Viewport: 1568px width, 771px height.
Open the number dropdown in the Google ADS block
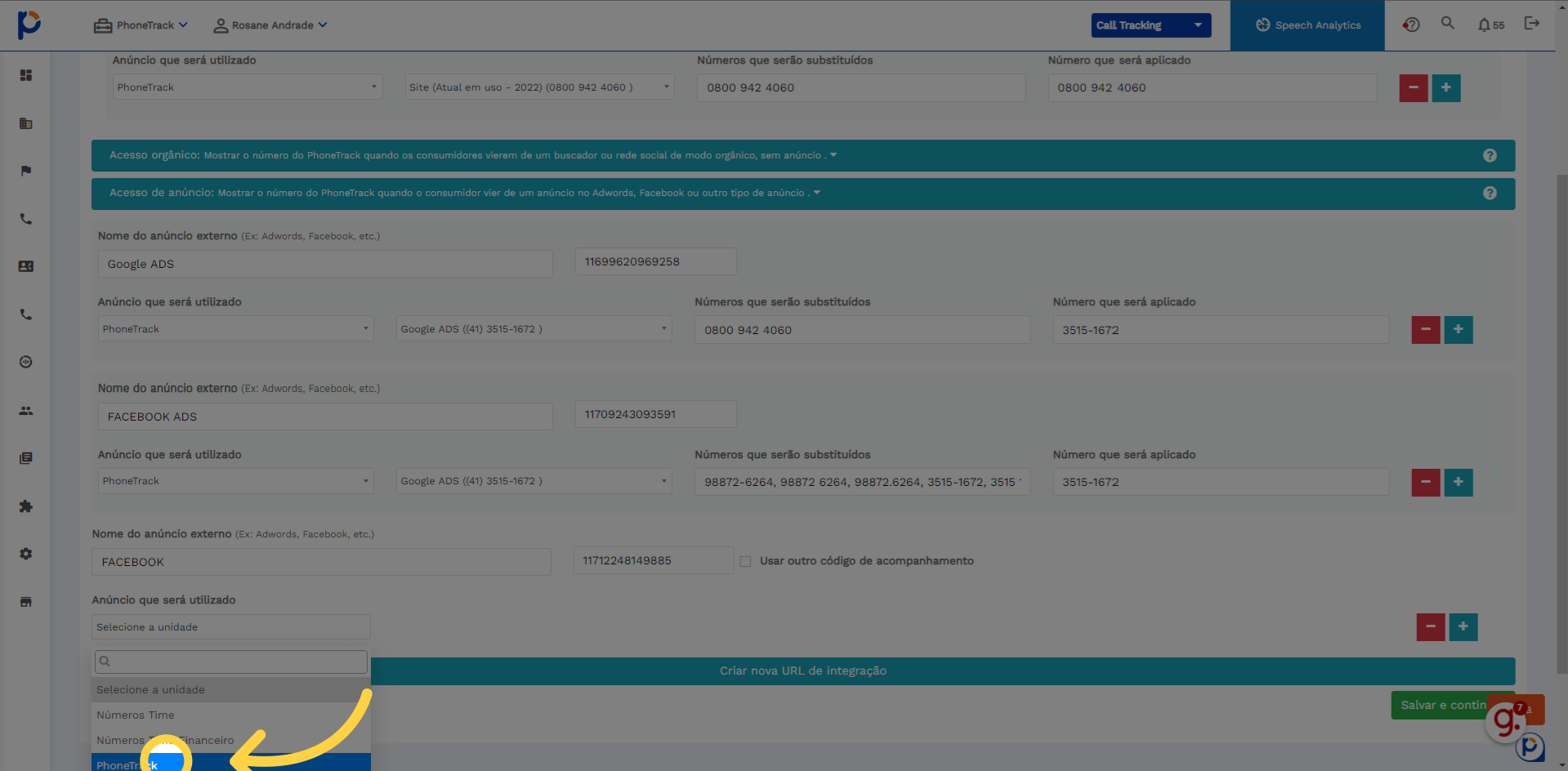pyautogui.click(x=534, y=329)
